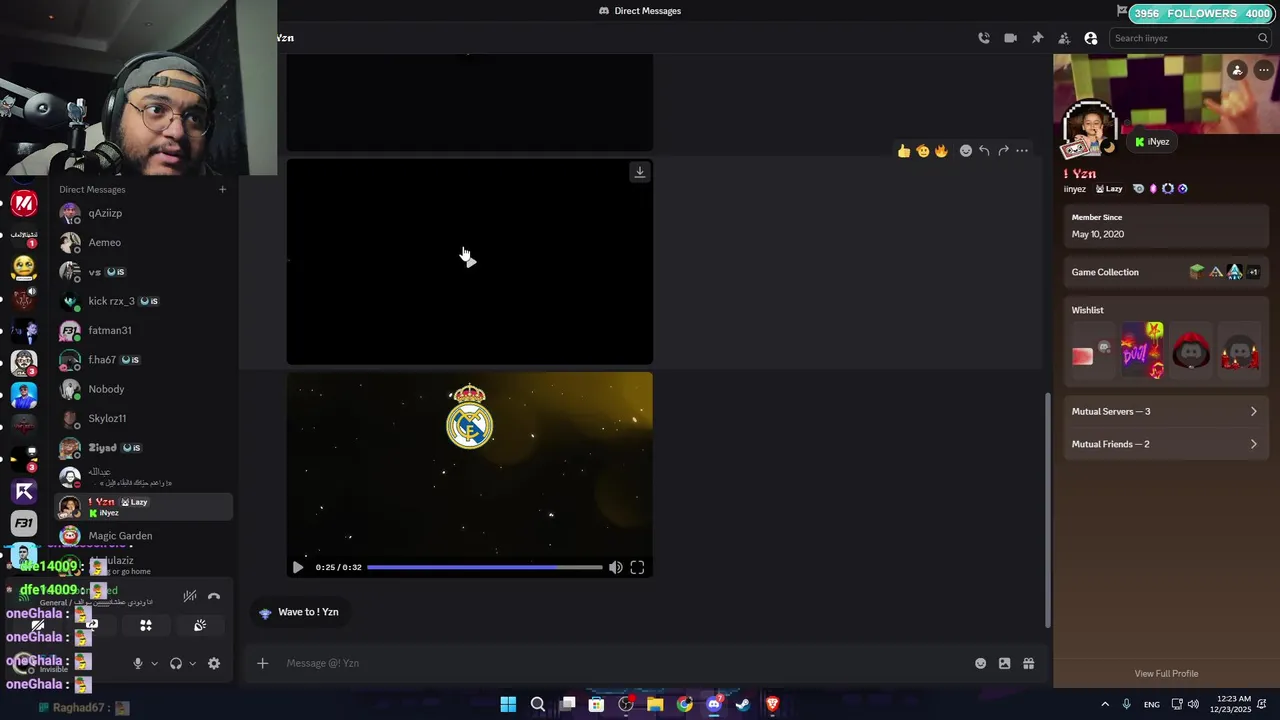1280x720 pixels.
Task: Start a voice call with Yzn
Action: [x=984, y=38]
